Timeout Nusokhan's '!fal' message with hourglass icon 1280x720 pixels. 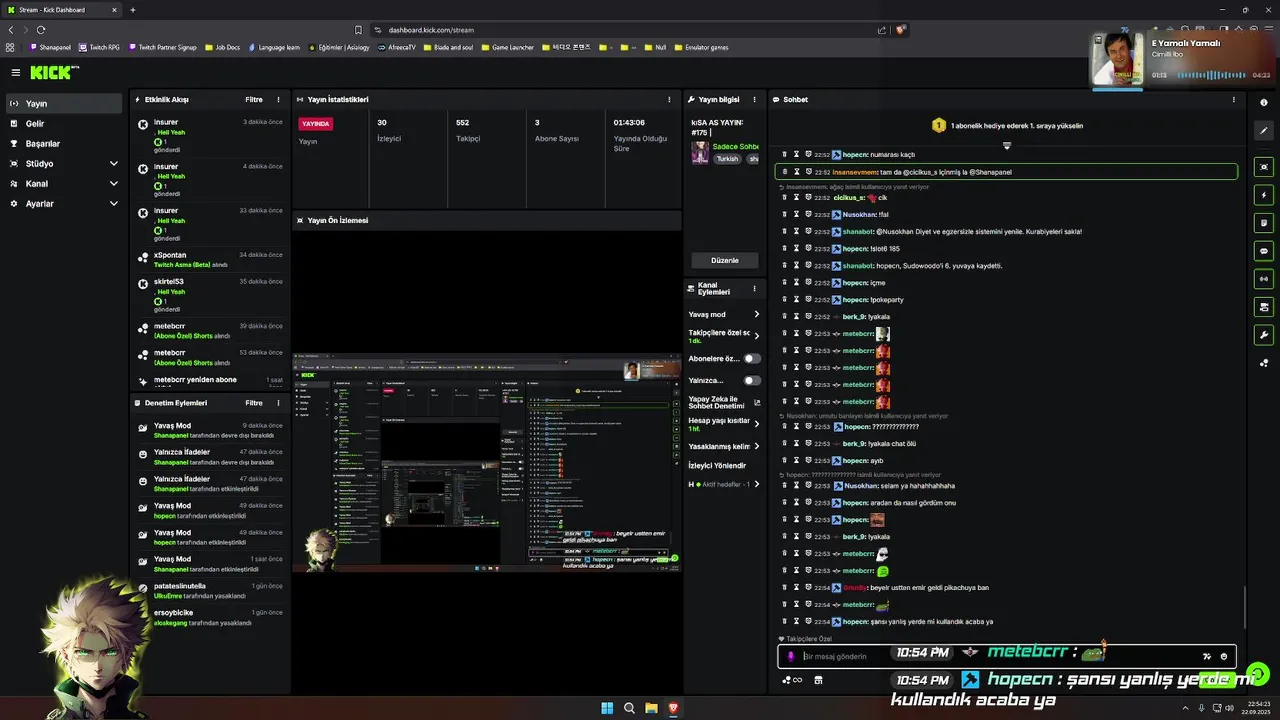[797, 214]
